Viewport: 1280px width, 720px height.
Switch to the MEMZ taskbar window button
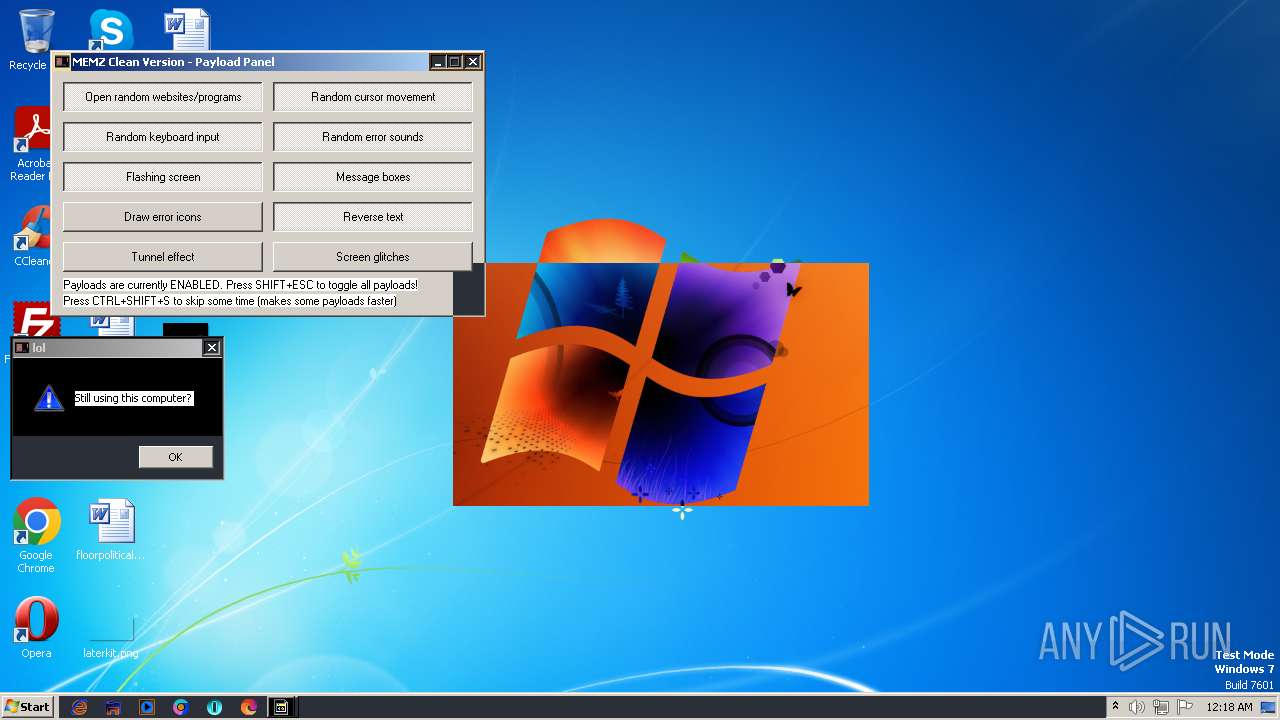(x=282, y=707)
